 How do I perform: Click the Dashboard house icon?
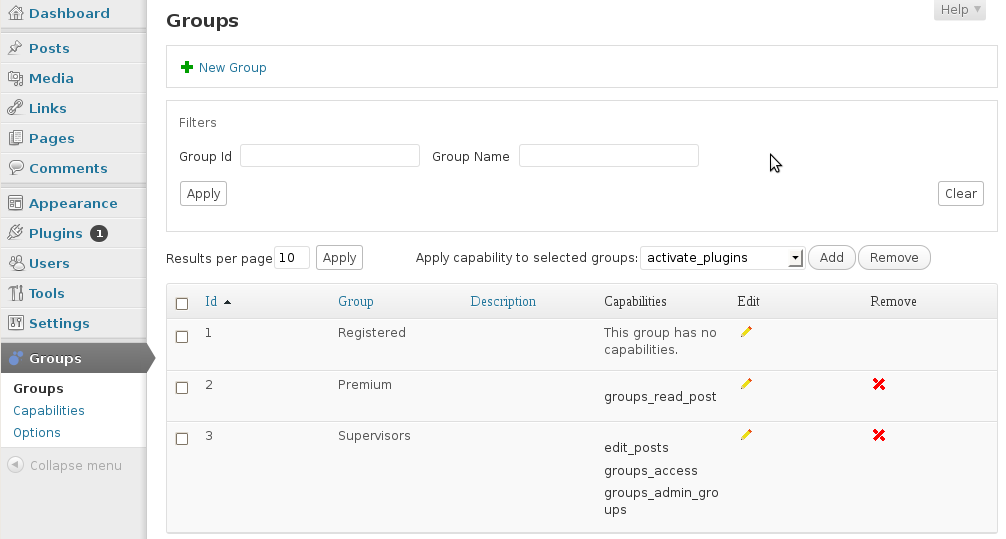point(15,13)
